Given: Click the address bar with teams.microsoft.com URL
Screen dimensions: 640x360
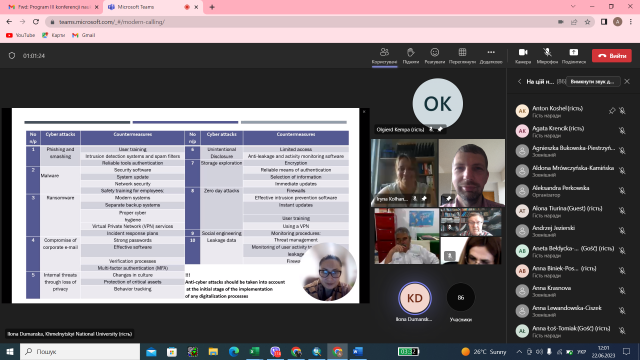Looking at the screenshot, I should [x=302, y=22].
